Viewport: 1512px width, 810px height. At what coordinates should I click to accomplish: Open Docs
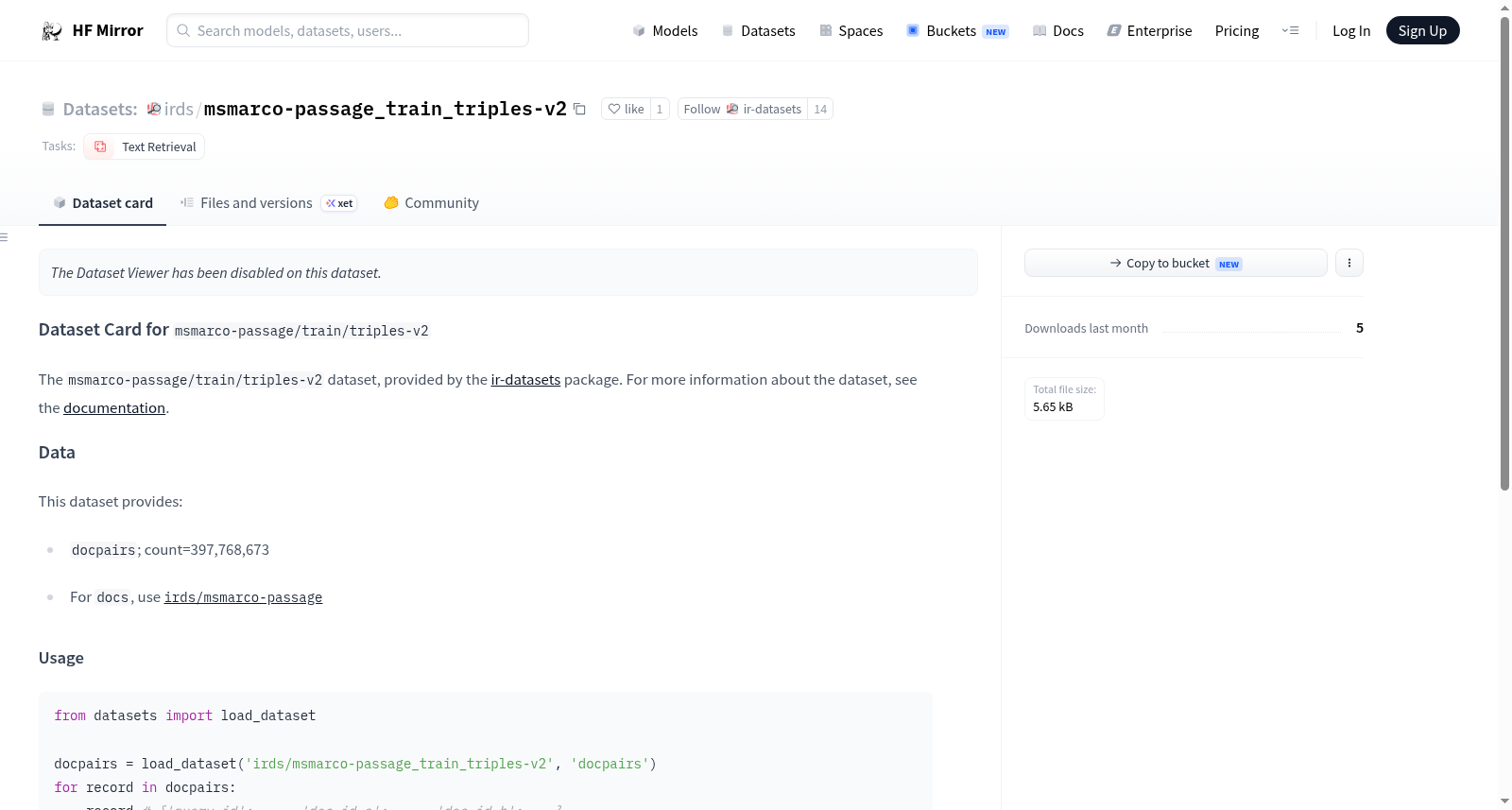[1058, 30]
